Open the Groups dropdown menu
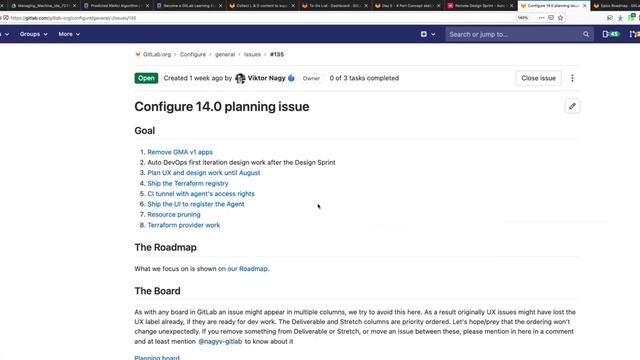This screenshot has width=640, height=360. (33, 34)
